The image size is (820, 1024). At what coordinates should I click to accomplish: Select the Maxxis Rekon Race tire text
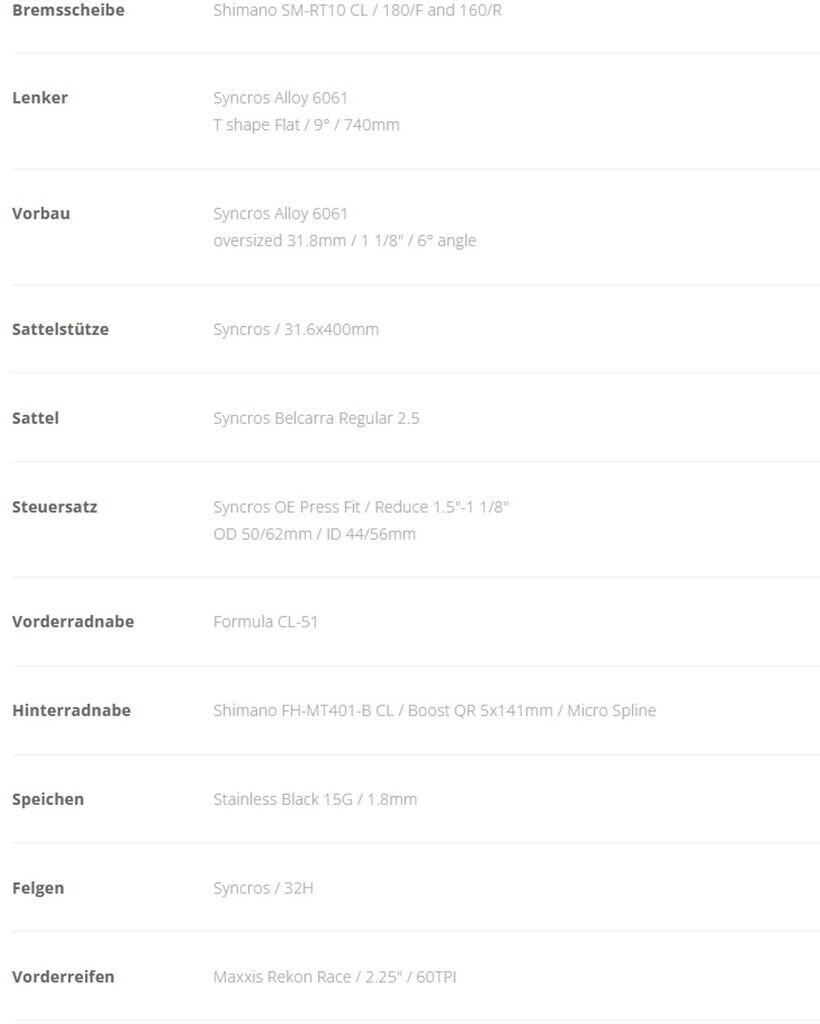(x=334, y=977)
